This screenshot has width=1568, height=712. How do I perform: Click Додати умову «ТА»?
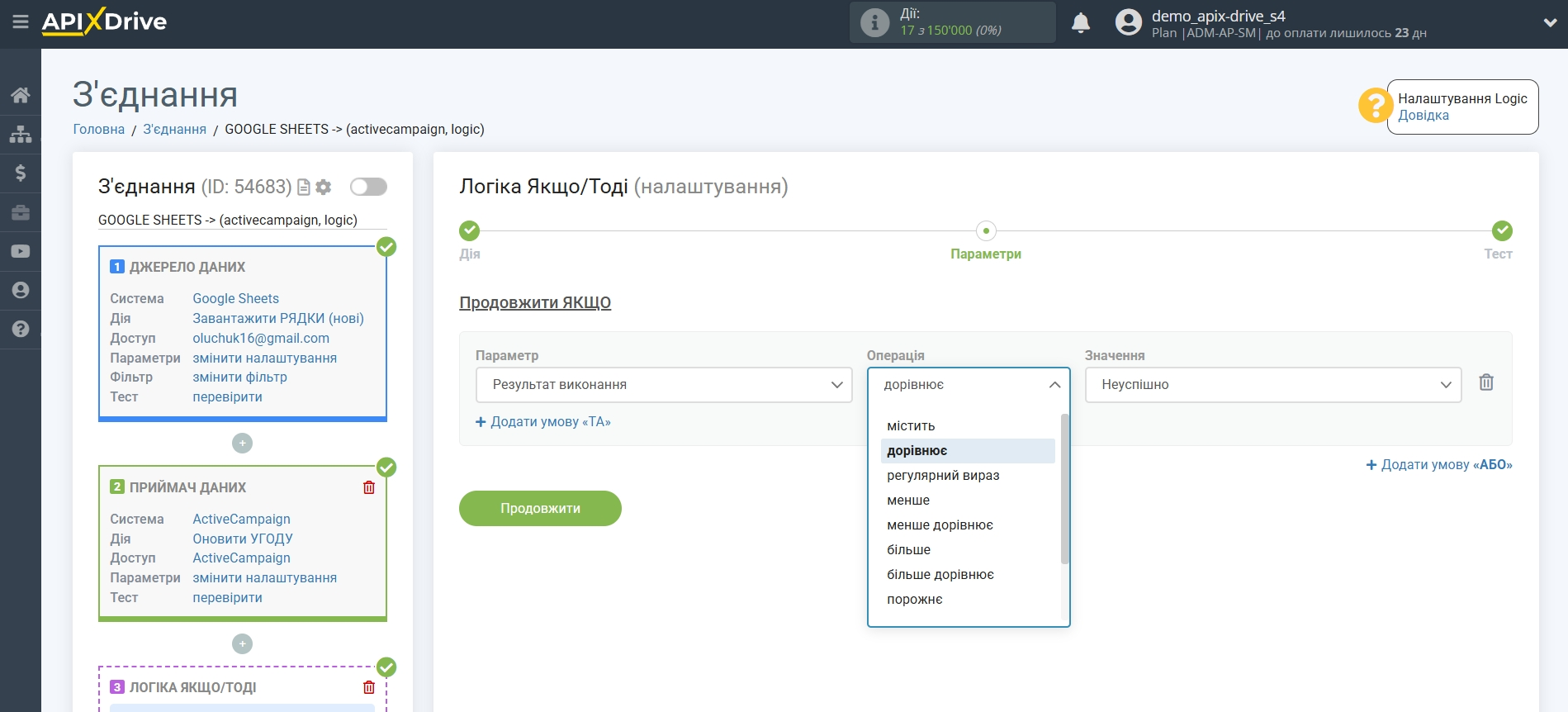click(x=543, y=422)
